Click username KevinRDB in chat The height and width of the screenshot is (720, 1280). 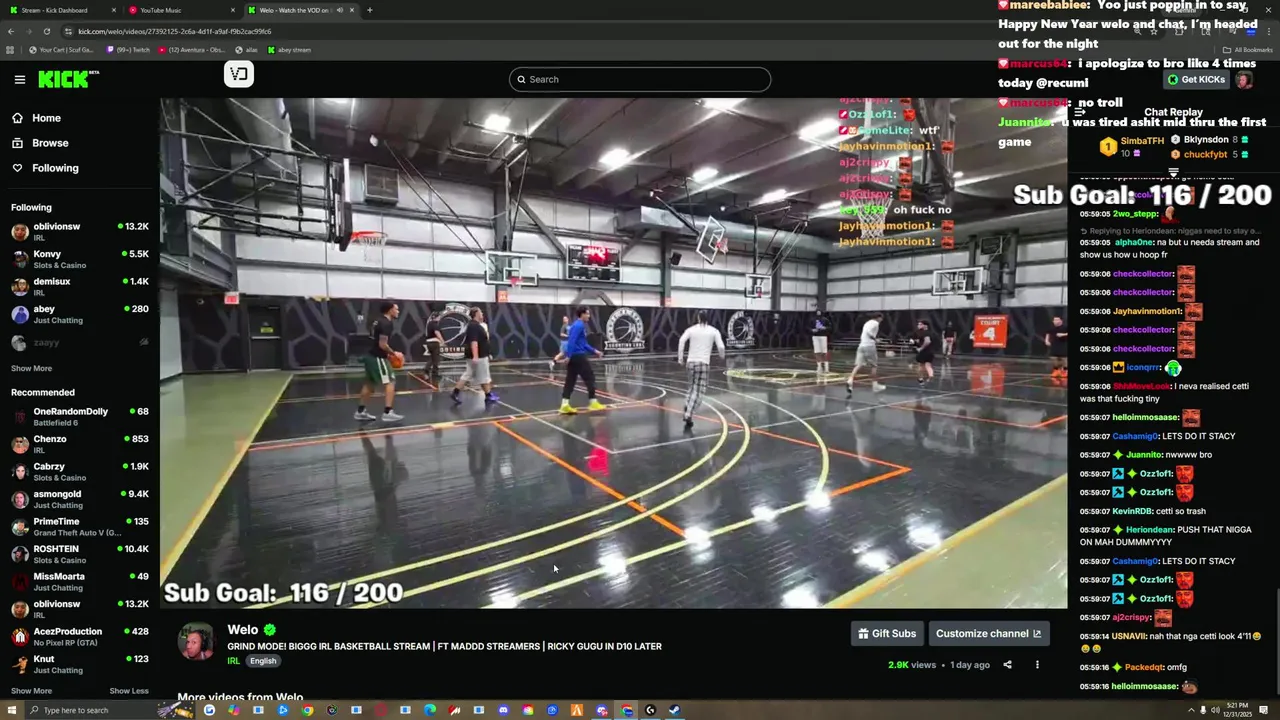[1132, 511]
